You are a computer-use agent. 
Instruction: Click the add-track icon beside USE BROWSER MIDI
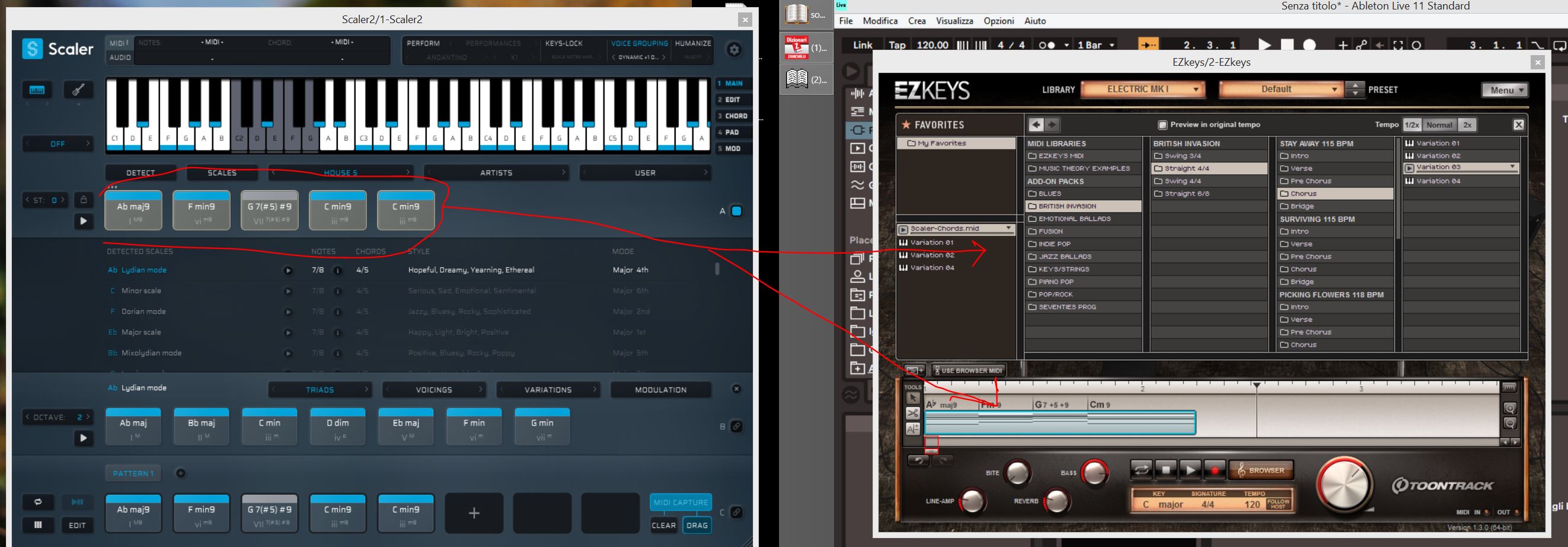click(x=914, y=370)
